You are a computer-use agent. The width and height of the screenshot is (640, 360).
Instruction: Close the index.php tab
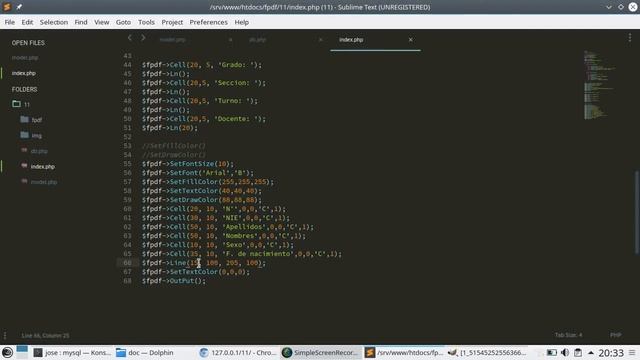click(411, 40)
